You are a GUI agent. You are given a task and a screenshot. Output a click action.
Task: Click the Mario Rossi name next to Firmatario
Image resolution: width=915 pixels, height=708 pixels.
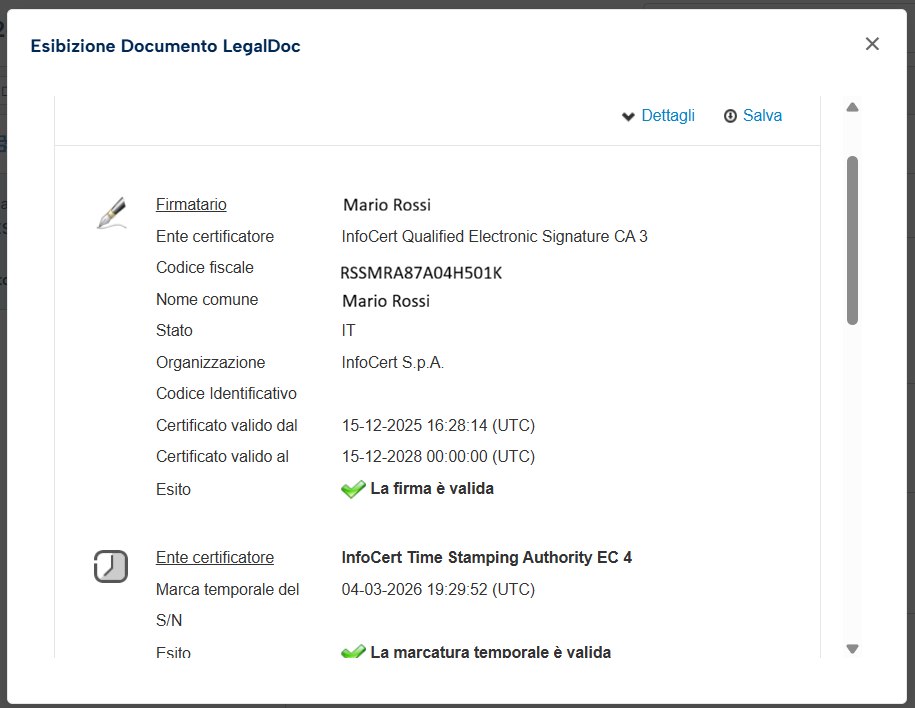[x=387, y=205]
